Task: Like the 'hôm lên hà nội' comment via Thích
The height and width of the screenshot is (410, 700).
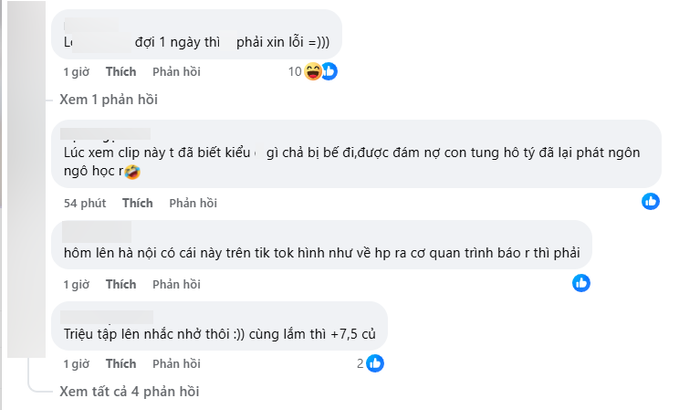Action: (121, 284)
